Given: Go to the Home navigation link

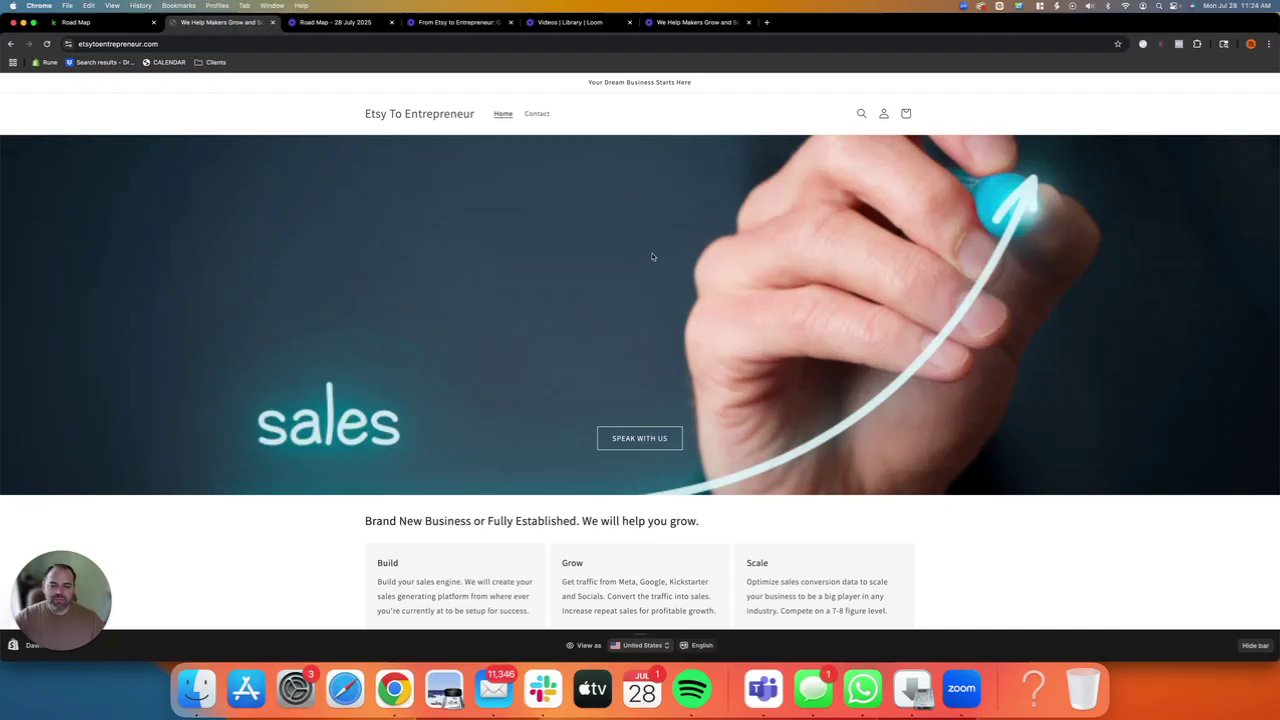Looking at the screenshot, I should 503,114.
